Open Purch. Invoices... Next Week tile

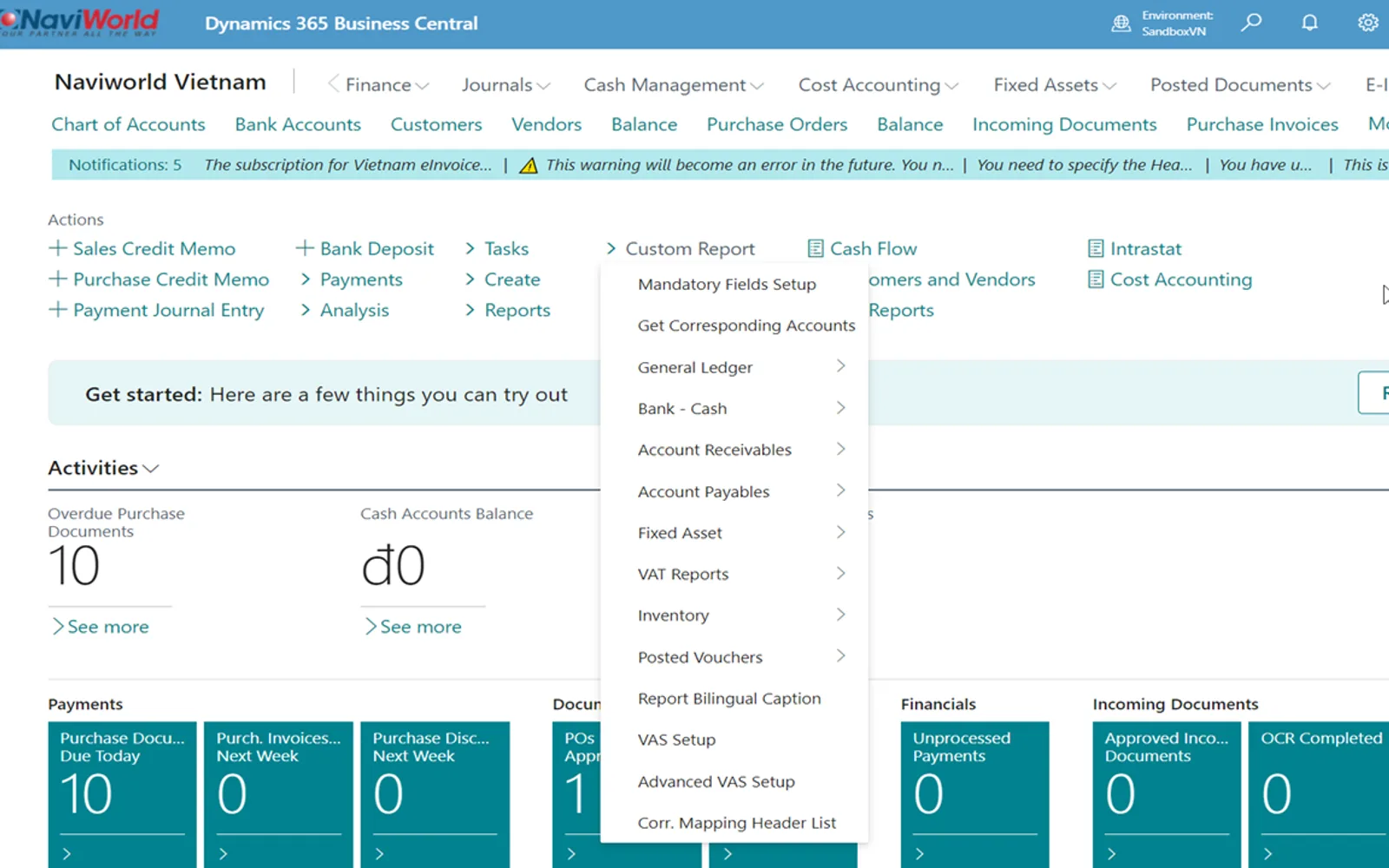(x=279, y=794)
